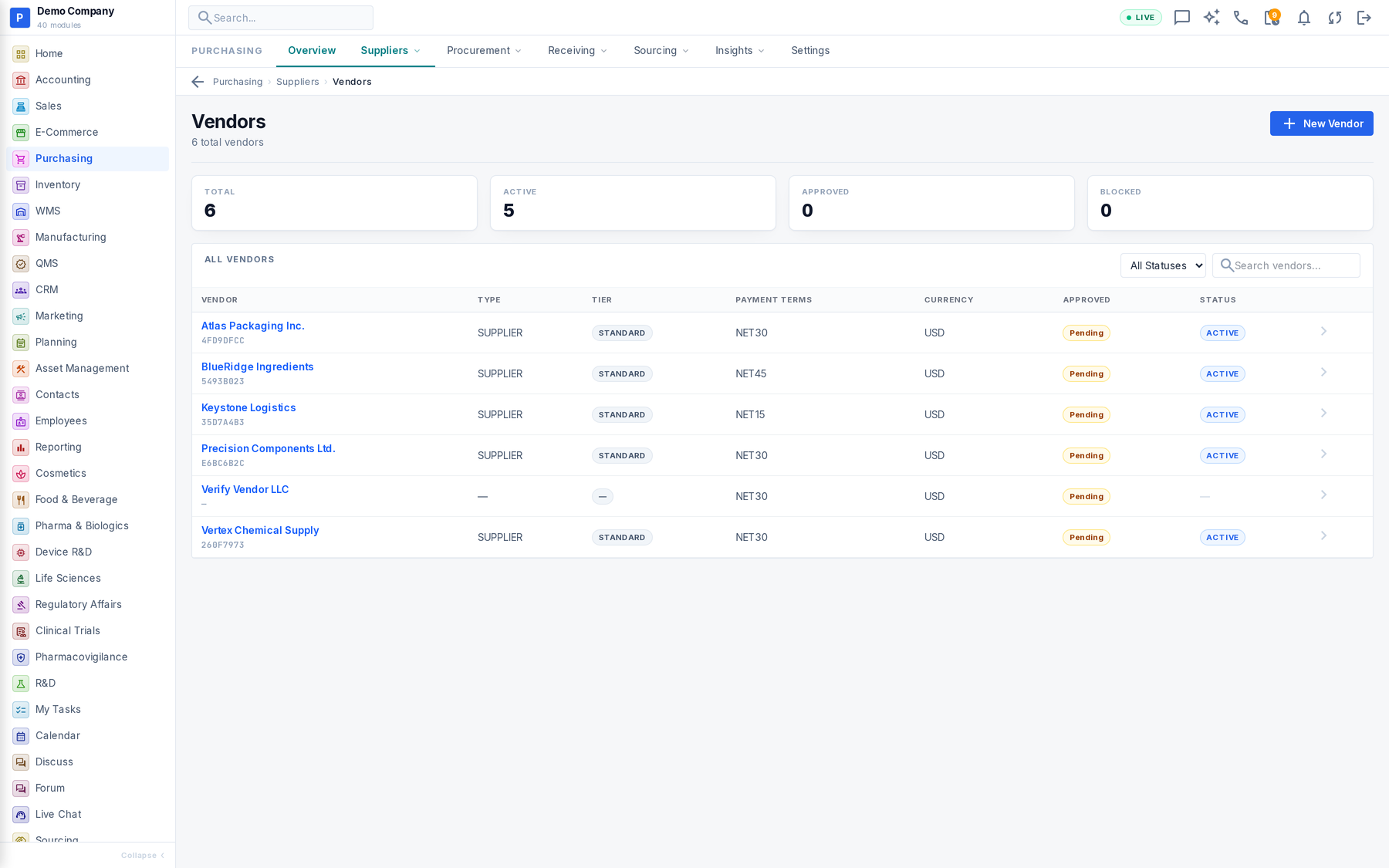Click the LIVE status badge
1389x868 pixels.
tap(1141, 18)
